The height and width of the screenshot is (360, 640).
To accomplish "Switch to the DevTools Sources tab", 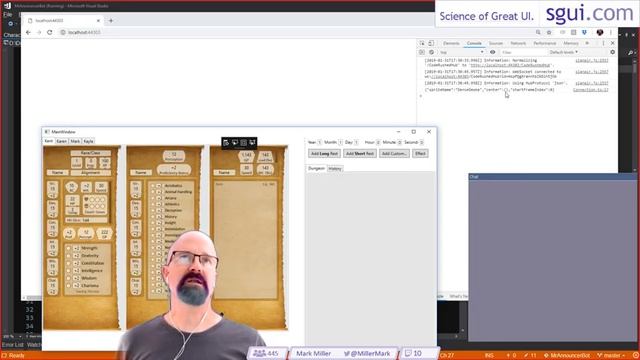I will pyautogui.click(x=496, y=43).
